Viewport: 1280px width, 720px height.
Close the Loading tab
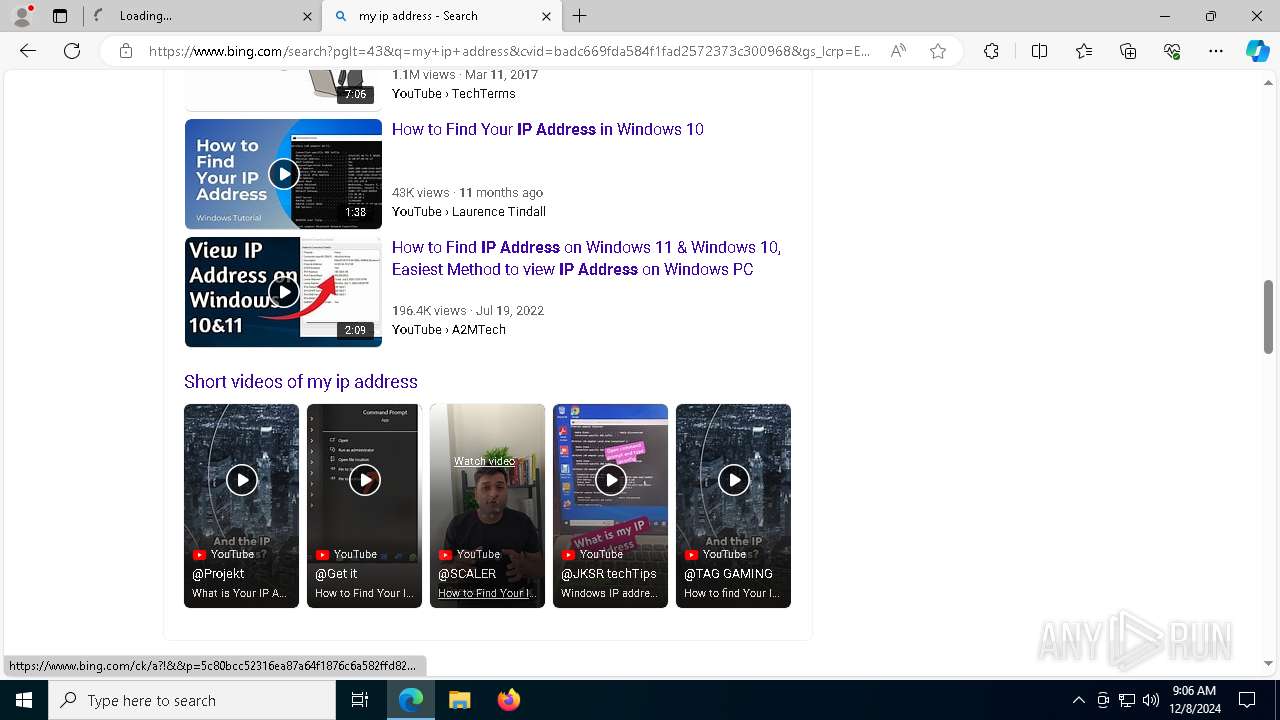coord(307,16)
